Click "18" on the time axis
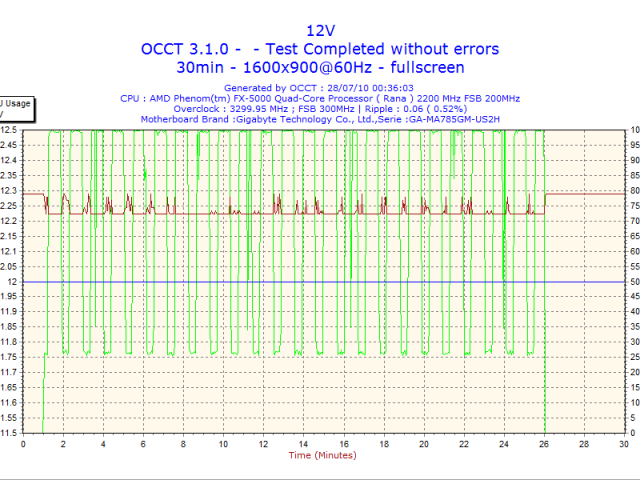640x480 pixels. tap(384, 444)
